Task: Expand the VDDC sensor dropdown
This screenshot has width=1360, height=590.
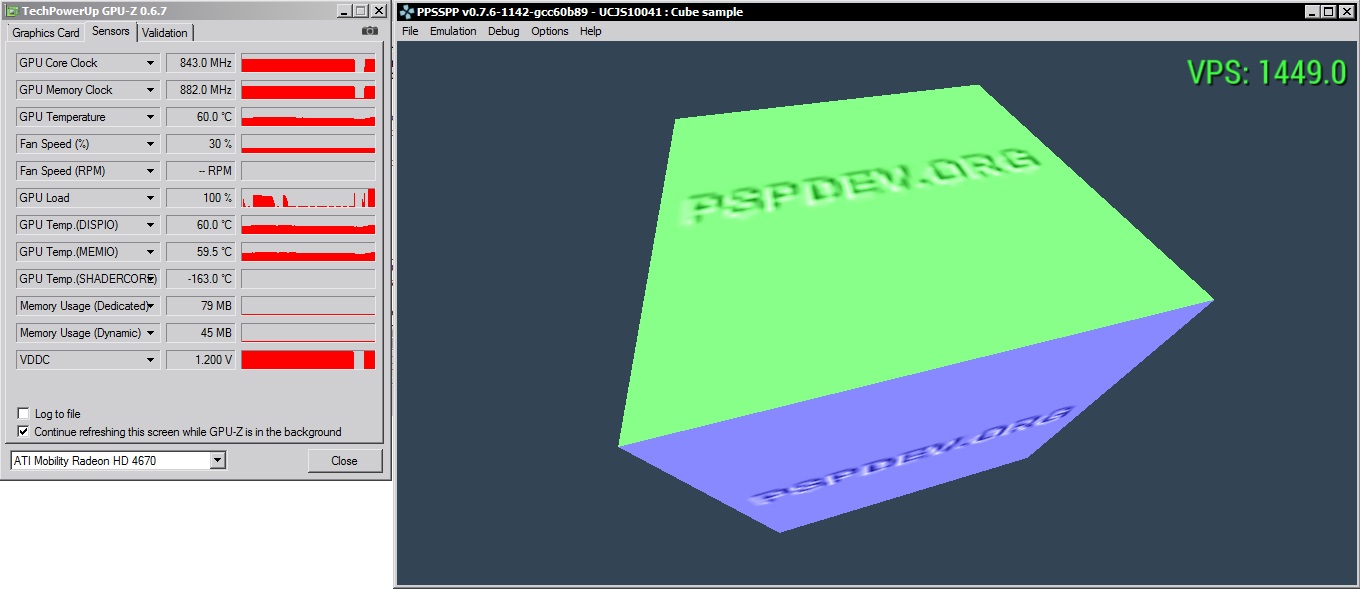Action: click(151, 360)
